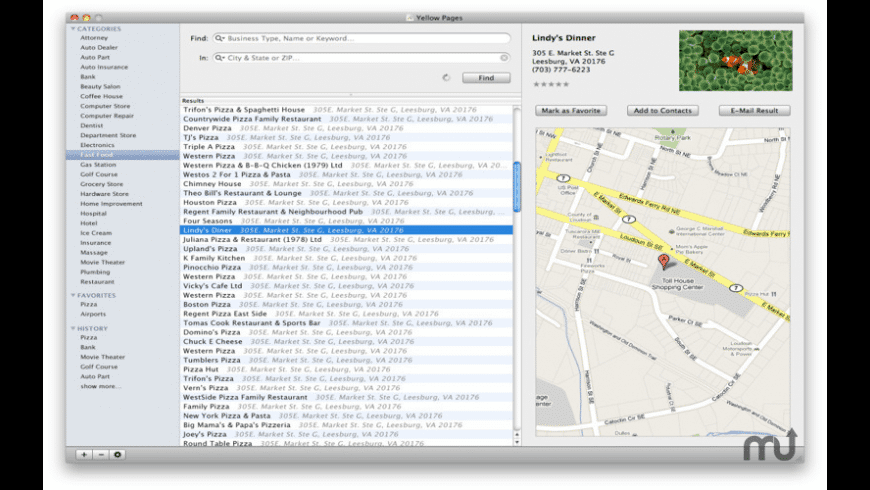The height and width of the screenshot is (490, 870).
Task: Click 'show more...' in the History list
Action: [101, 386]
